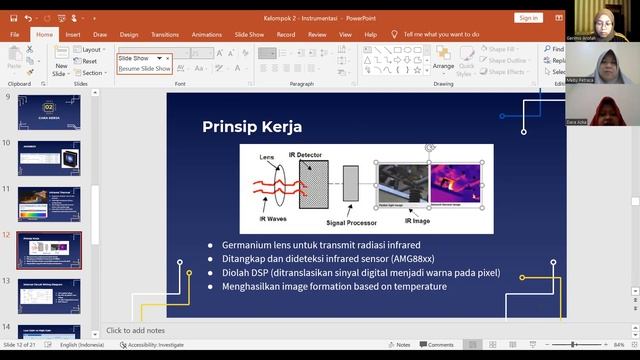Click the Save icon in the title bar

click(x=13, y=18)
